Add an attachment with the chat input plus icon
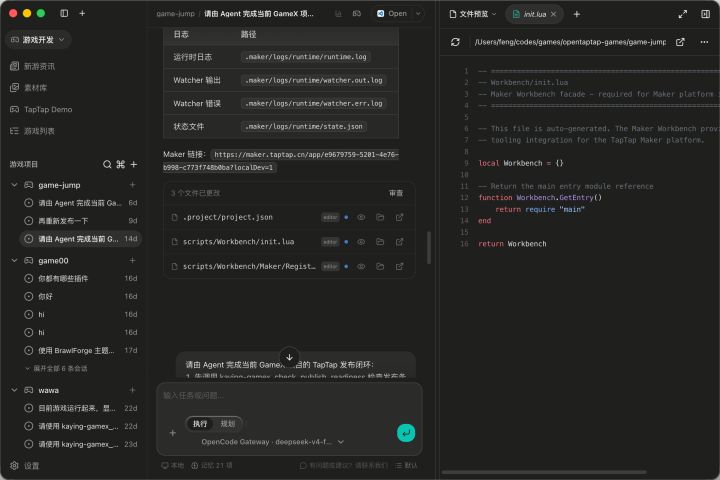Viewport: 720px width, 480px height. point(173,433)
